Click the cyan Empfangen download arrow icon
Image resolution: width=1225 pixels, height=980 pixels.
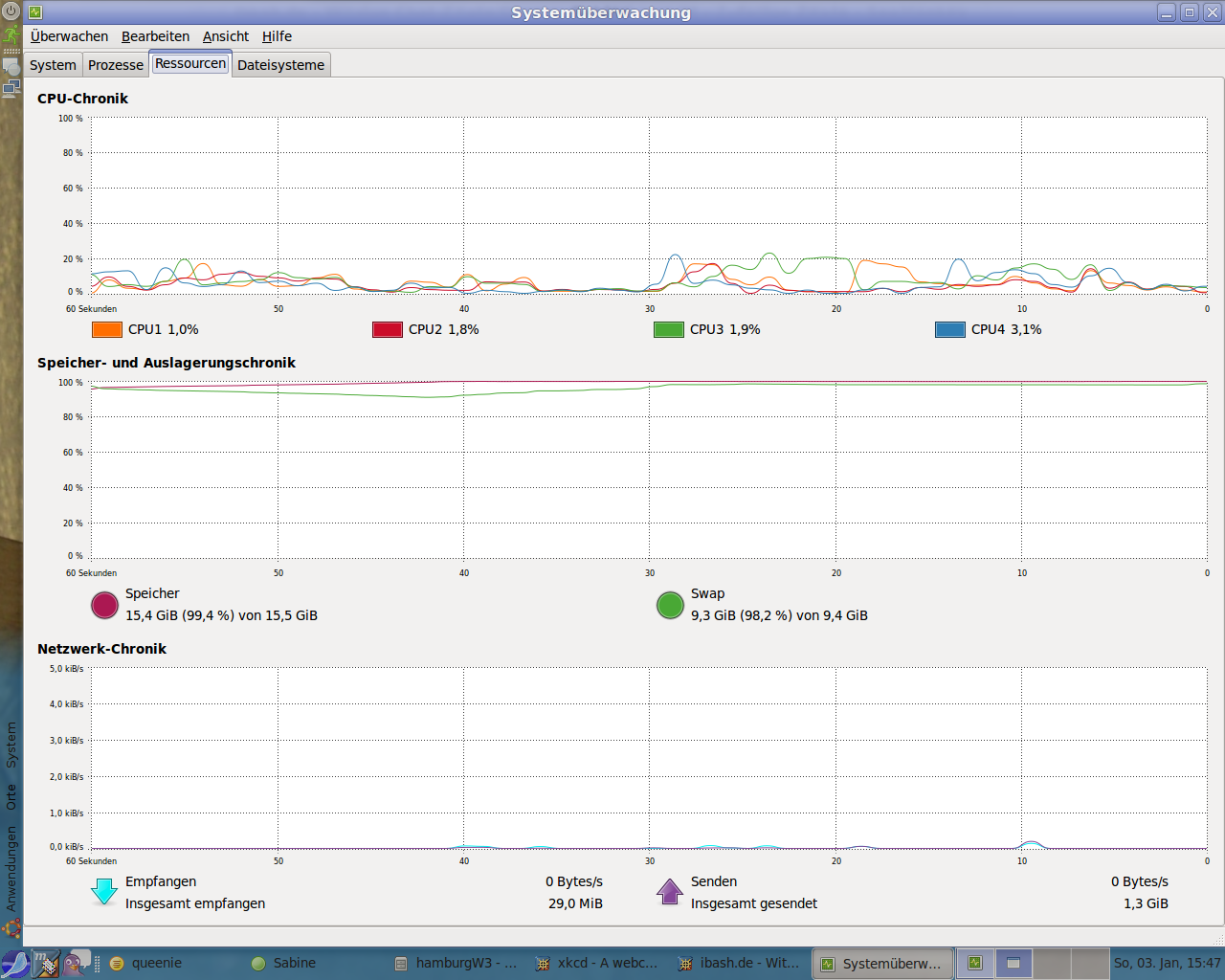click(103, 892)
